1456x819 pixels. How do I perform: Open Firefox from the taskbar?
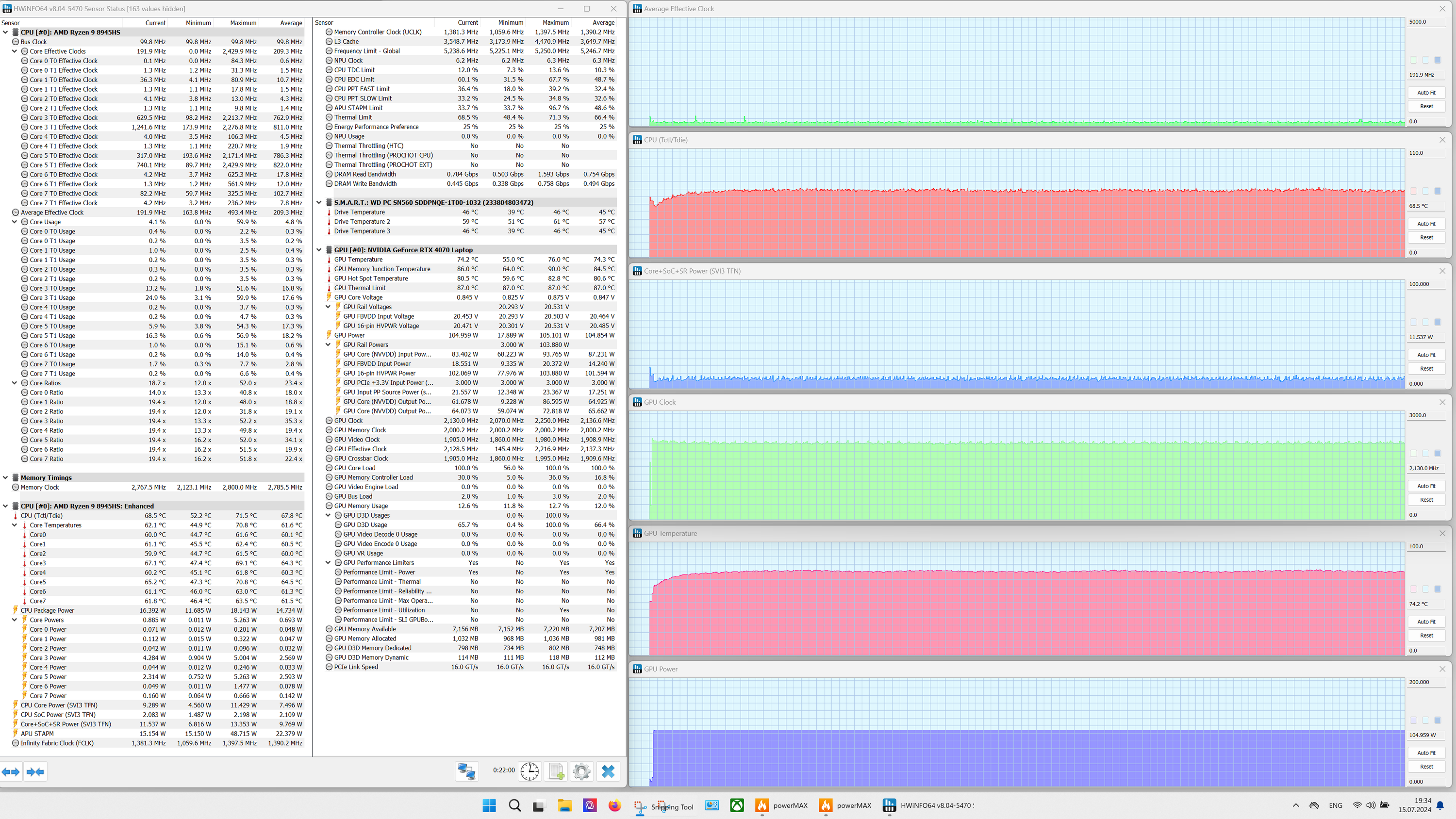pyautogui.click(x=614, y=805)
